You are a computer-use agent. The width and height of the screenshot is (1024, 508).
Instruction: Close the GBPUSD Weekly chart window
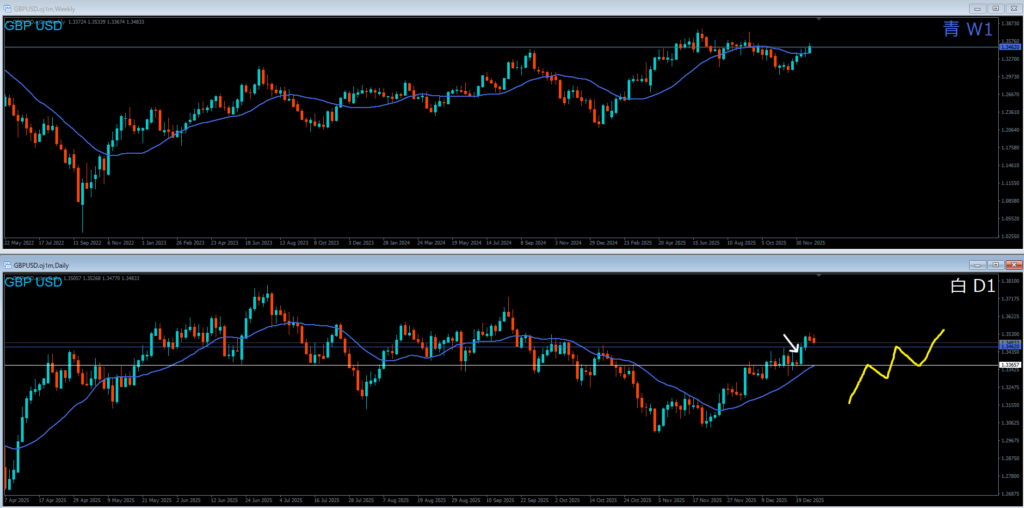(1014, 8)
